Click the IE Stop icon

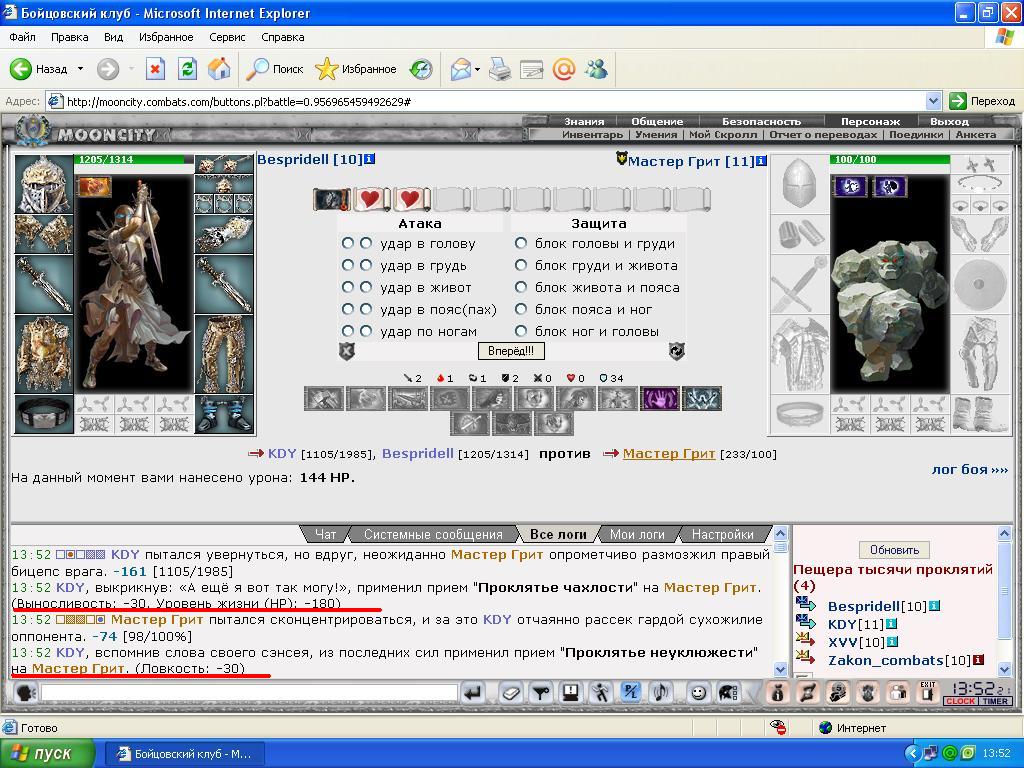click(155, 69)
